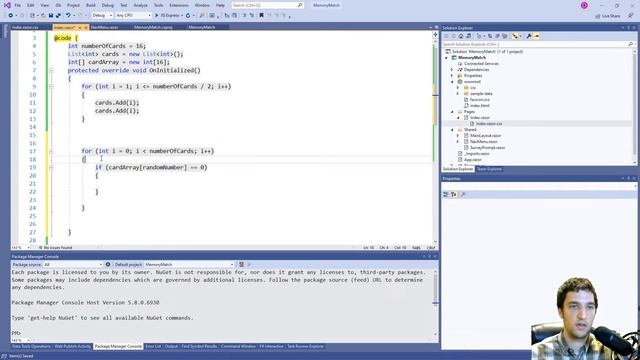Click the Property Pages wrench in Properties panel
Screen dimensions: 640x360
click(463, 195)
